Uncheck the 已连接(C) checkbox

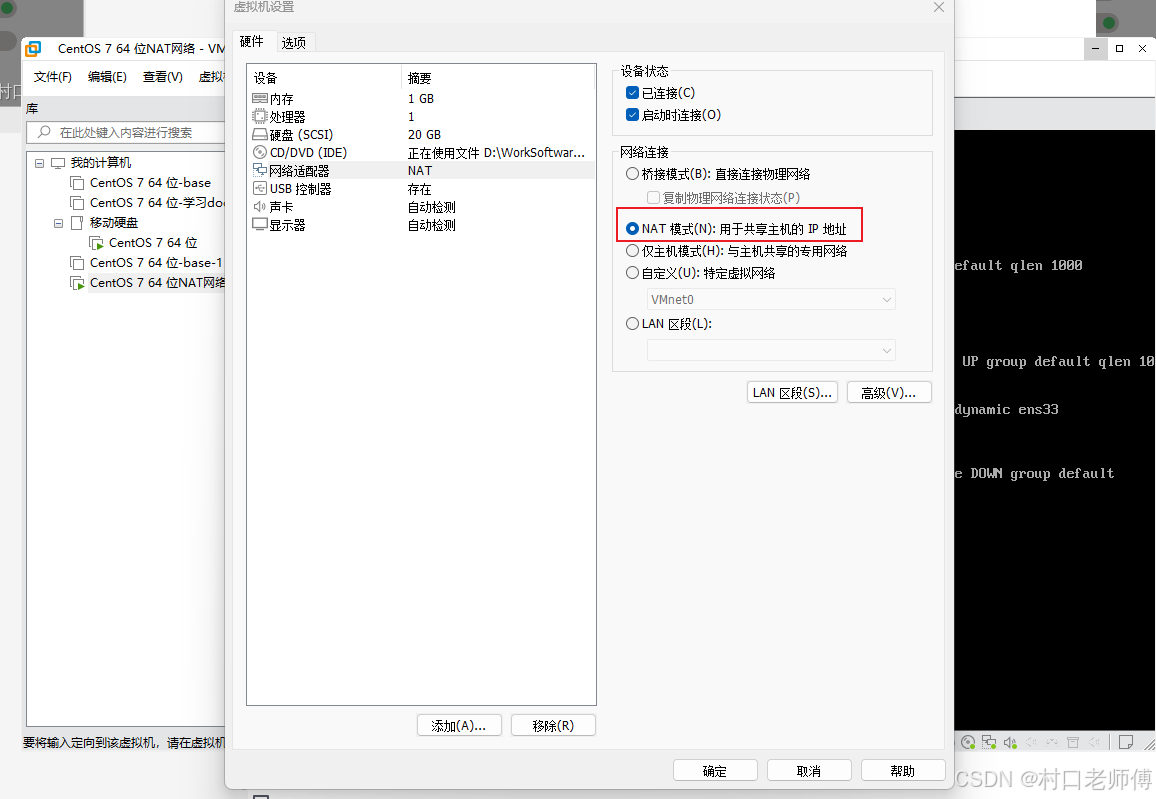(631, 91)
